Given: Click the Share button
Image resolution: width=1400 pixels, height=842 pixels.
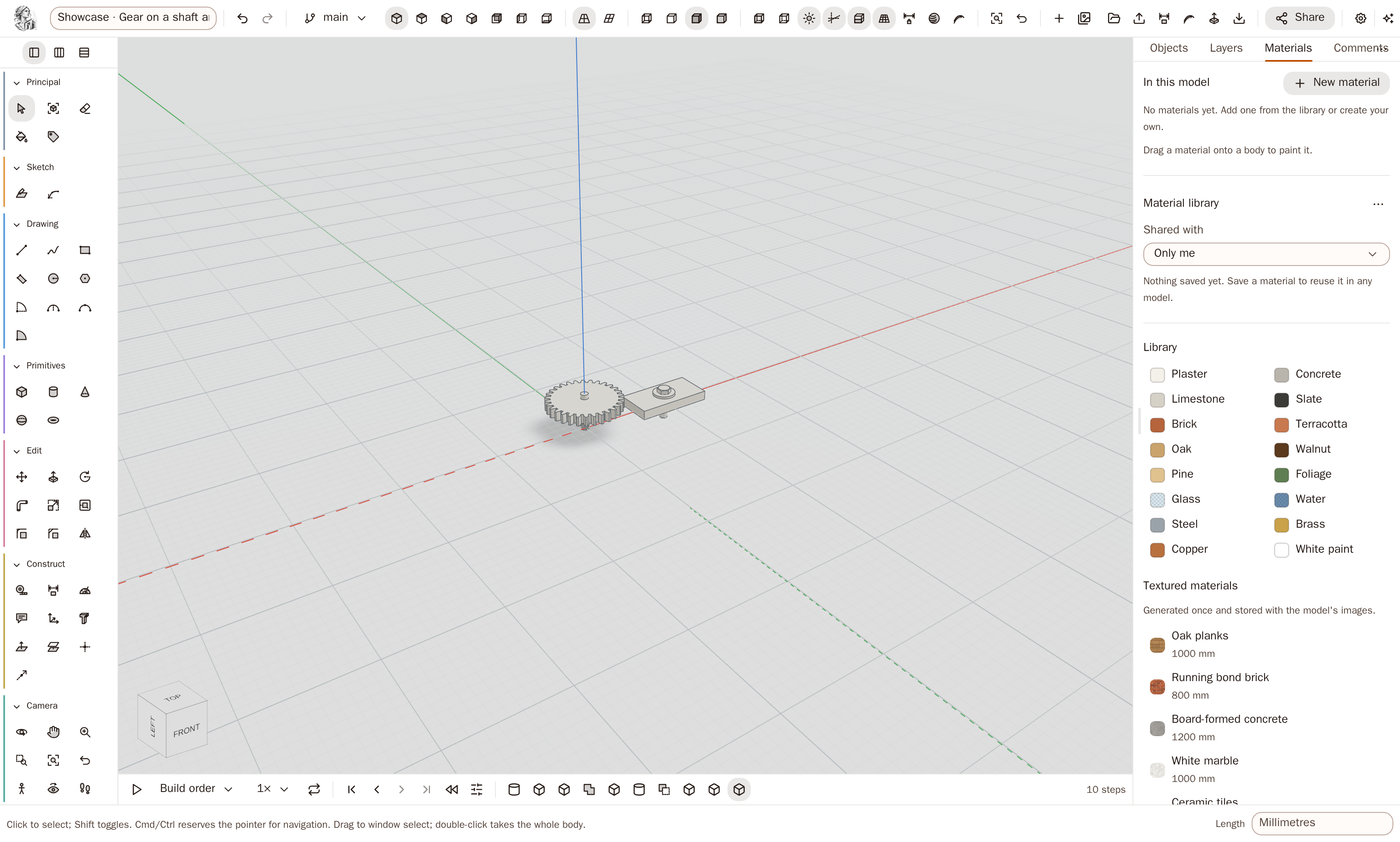Looking at the screenshot, I should click(1299, 19).
